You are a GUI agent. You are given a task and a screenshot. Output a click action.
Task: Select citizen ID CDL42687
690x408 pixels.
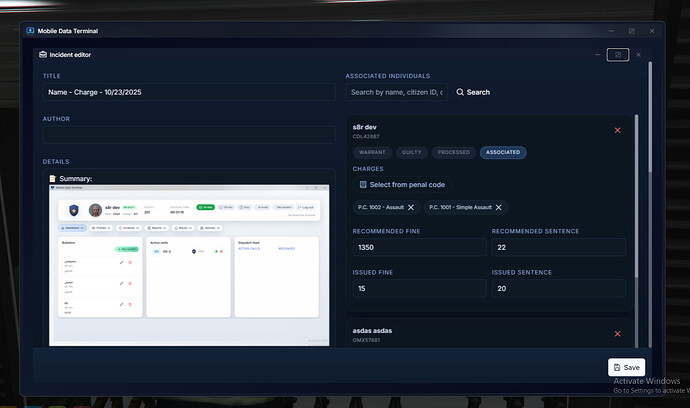pos(366,136)
